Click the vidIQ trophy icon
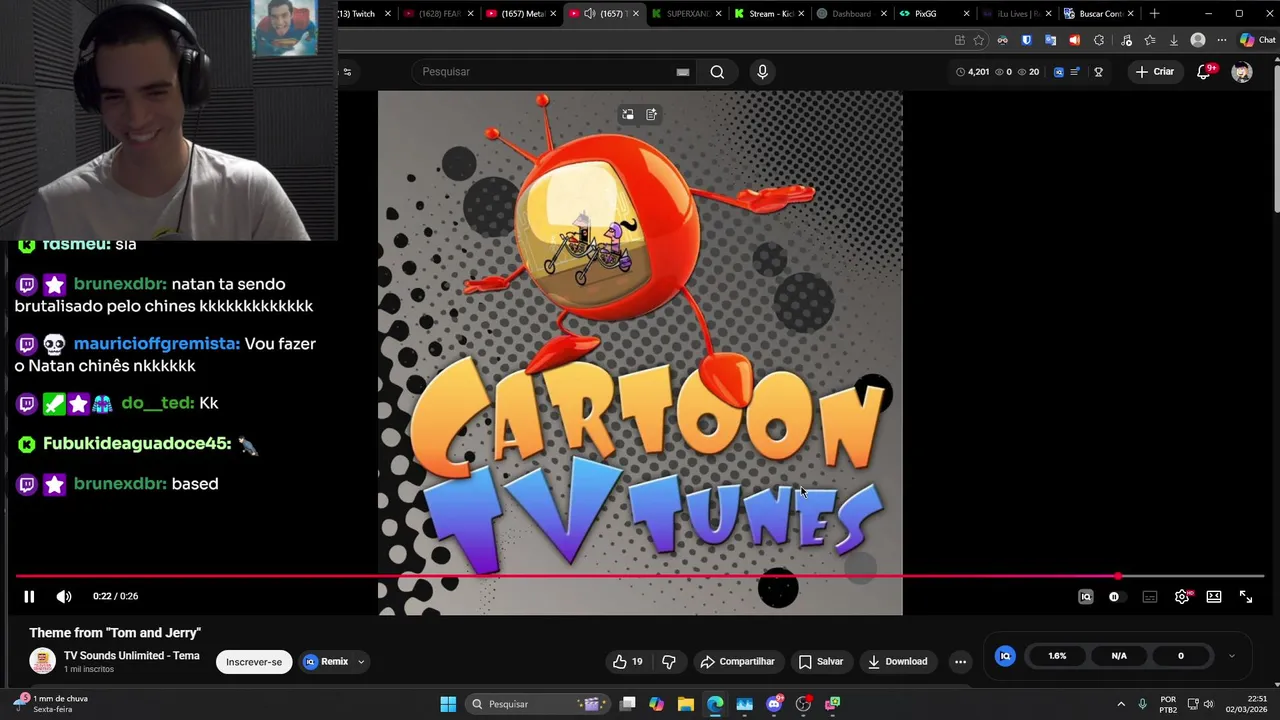 [x=1098, y=72]
